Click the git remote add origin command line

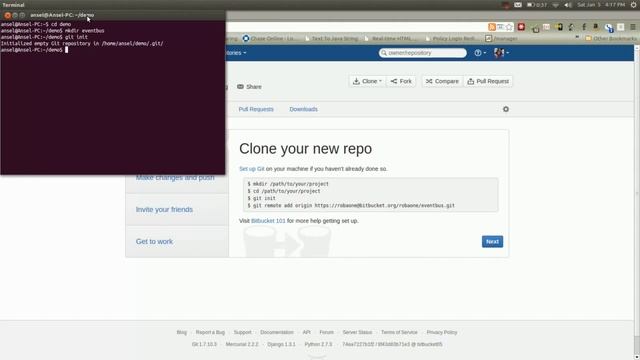(x=351, y=205)
